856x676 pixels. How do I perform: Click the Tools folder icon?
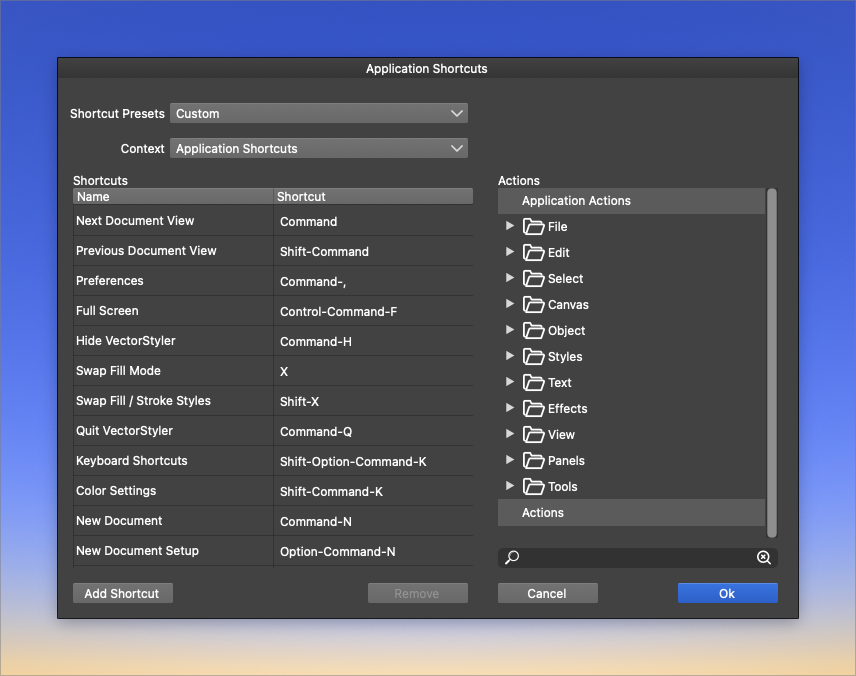pos(533,487)
